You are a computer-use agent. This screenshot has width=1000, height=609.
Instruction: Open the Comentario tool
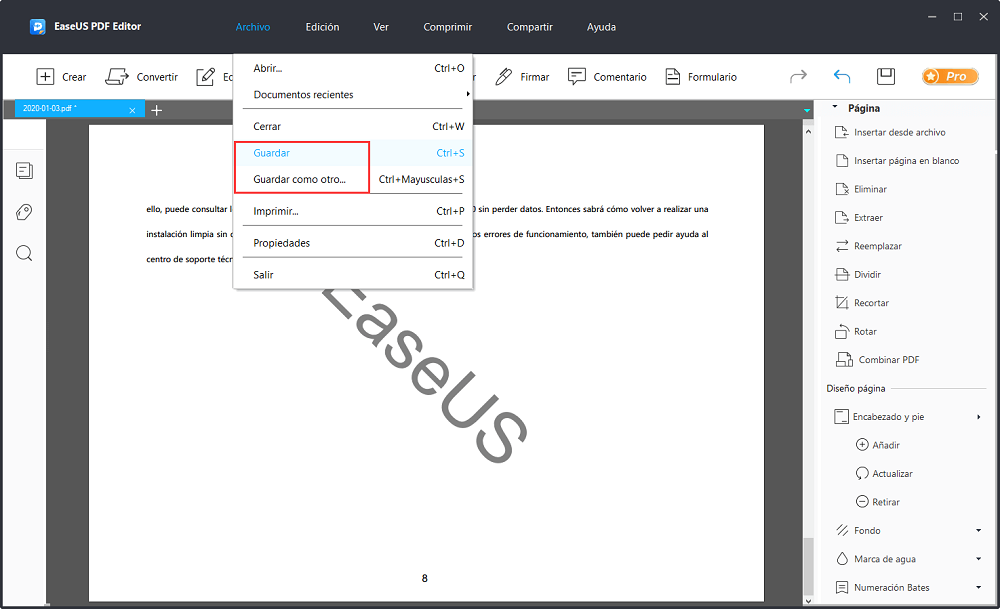coord(607,77)
